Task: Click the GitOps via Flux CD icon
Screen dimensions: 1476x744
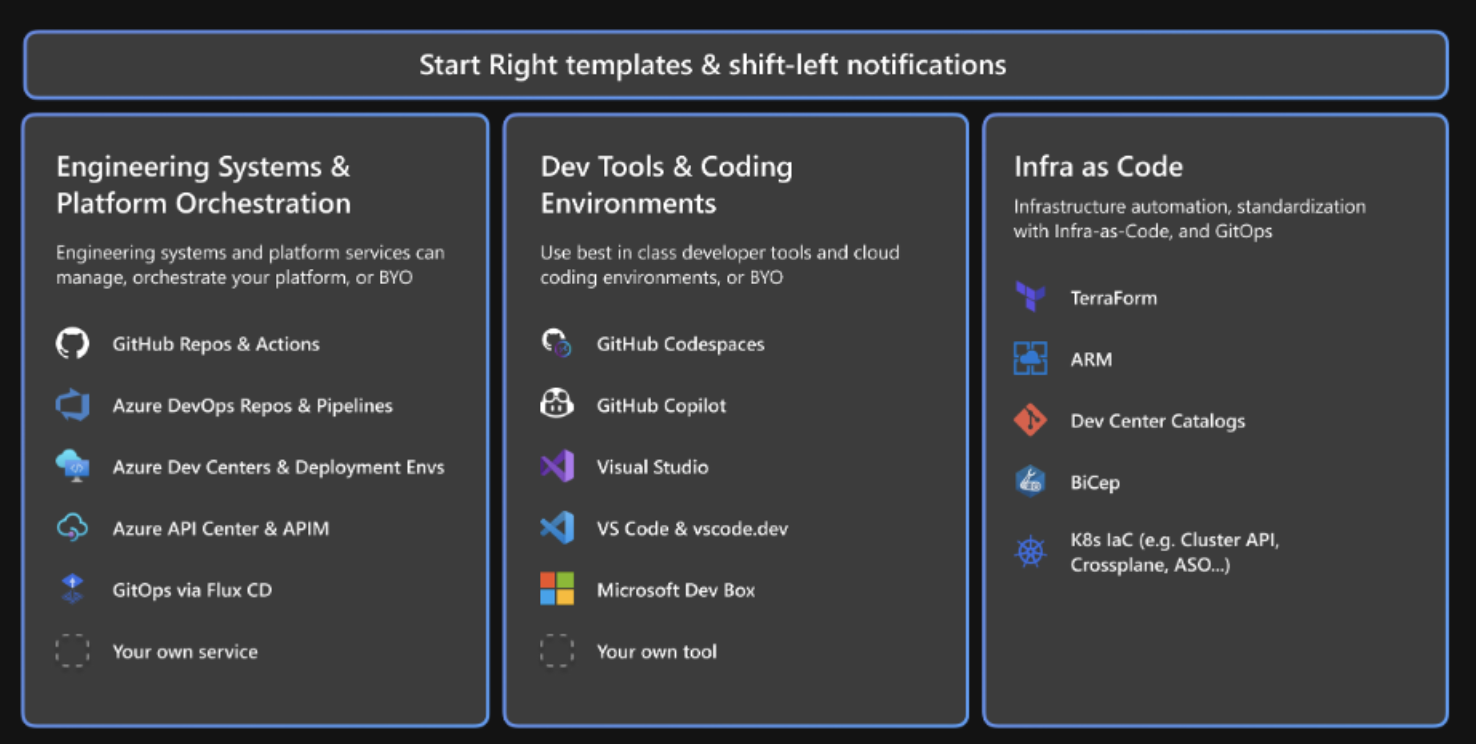Action: pyautogui.click(x=72, y=590)
